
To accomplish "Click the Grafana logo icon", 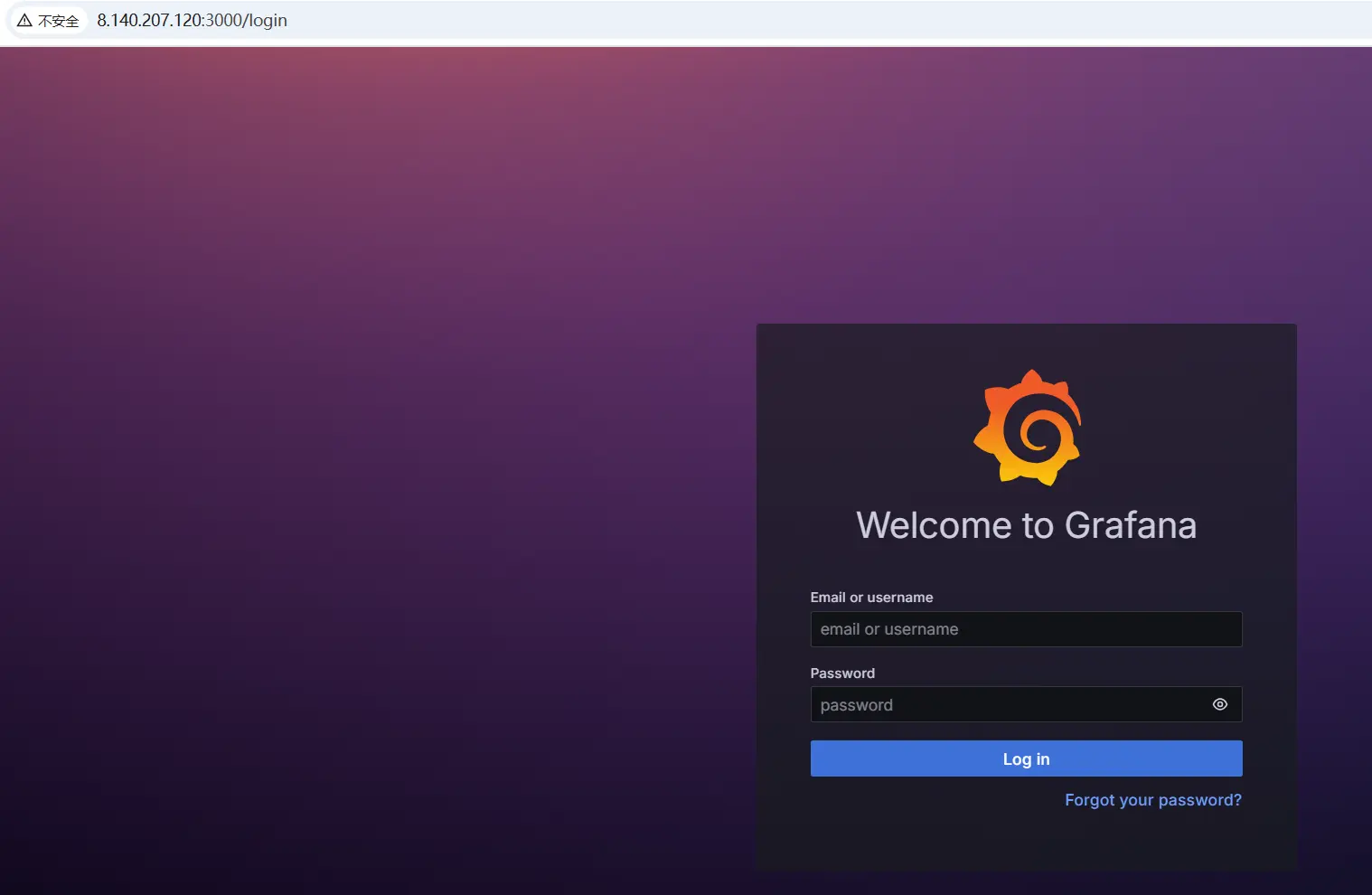I will tap(1027, 428).
